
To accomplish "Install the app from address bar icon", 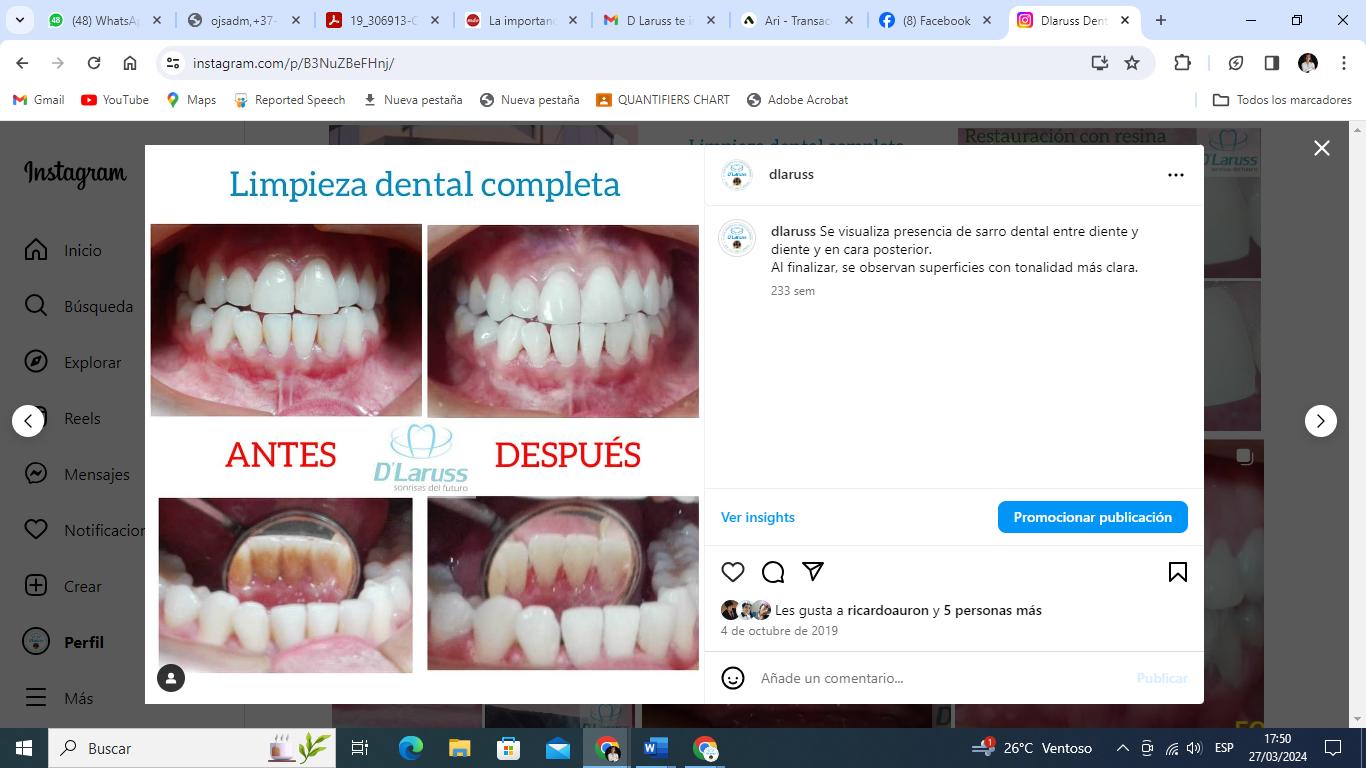I will pyautogui.click(x=1100, y=63).
